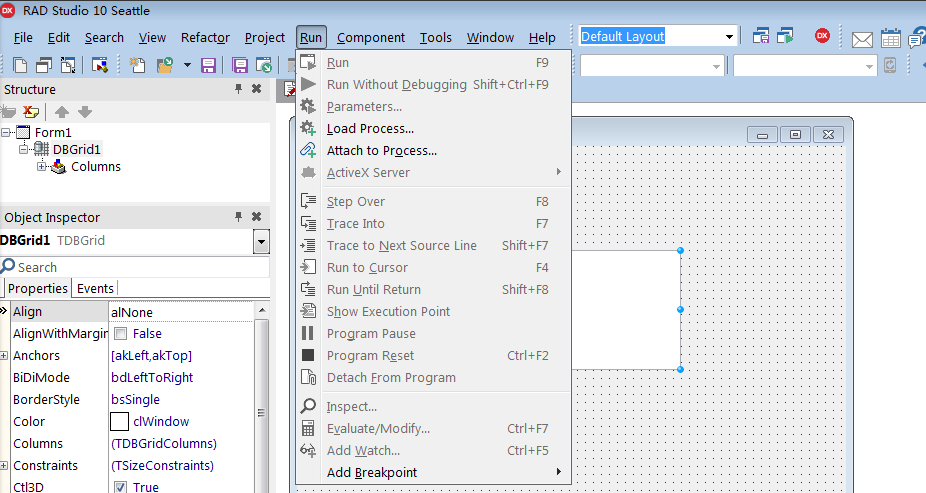Open the Refactor menu
The width and height of the screenshot is (926, 493).
(x=205, y=38)
